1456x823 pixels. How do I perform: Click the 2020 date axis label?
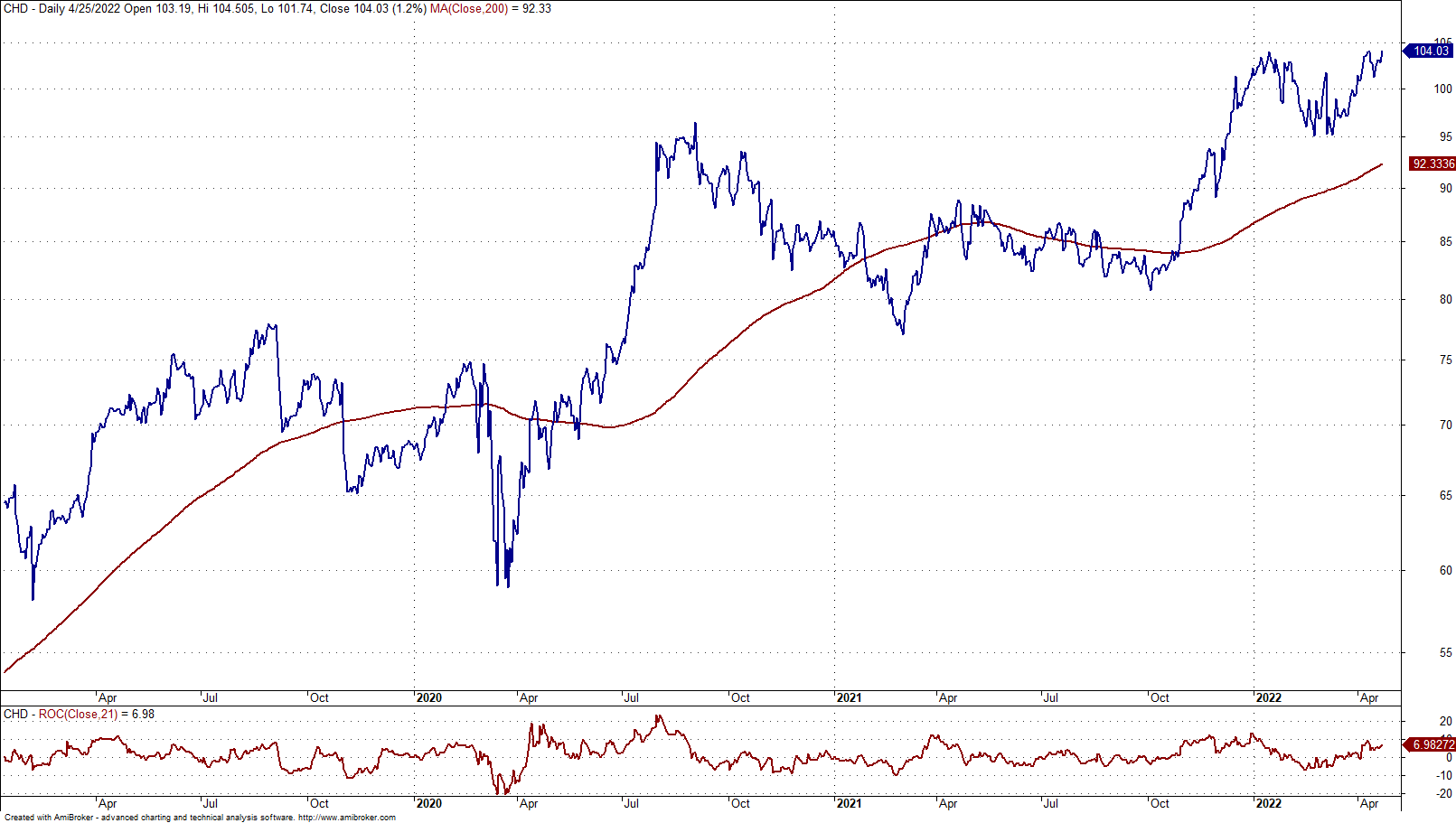click(x=429, y=697)
